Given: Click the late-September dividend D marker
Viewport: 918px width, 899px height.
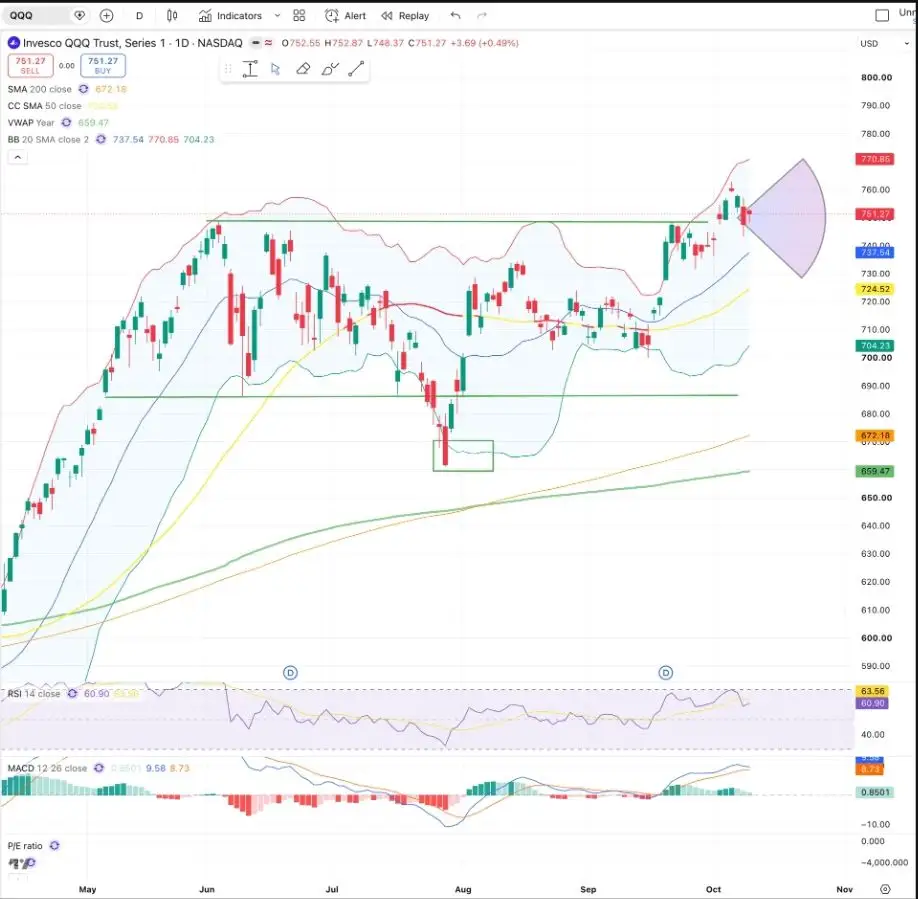Looking at the screenshot, I should click(666, 672).
